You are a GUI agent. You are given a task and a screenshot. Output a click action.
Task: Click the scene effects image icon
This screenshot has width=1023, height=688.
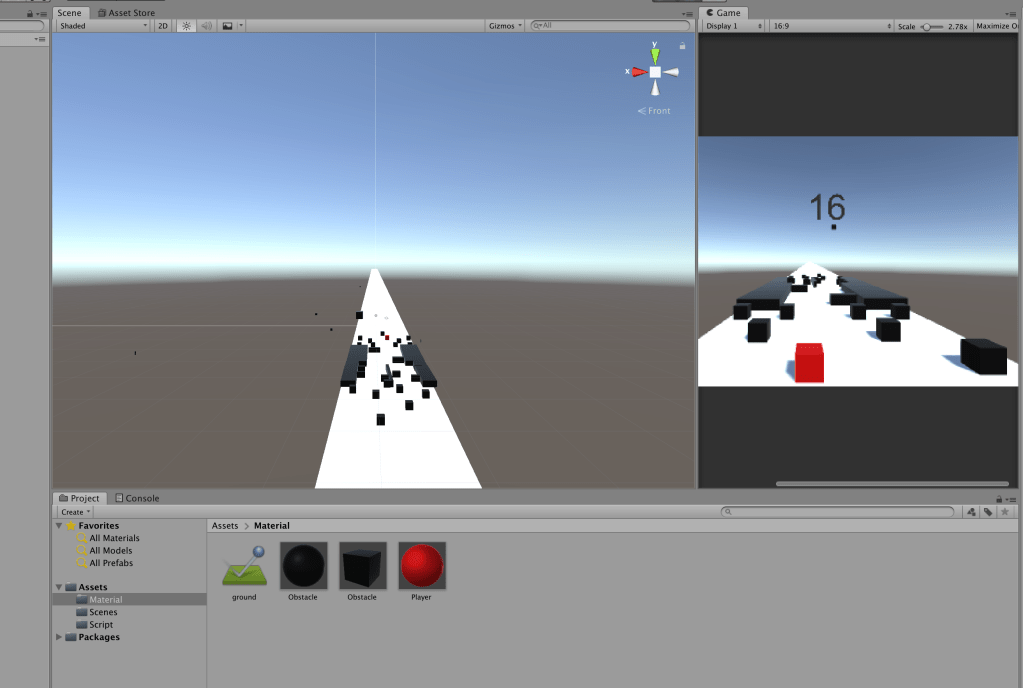pyautogui.click(x=227, y=26)
